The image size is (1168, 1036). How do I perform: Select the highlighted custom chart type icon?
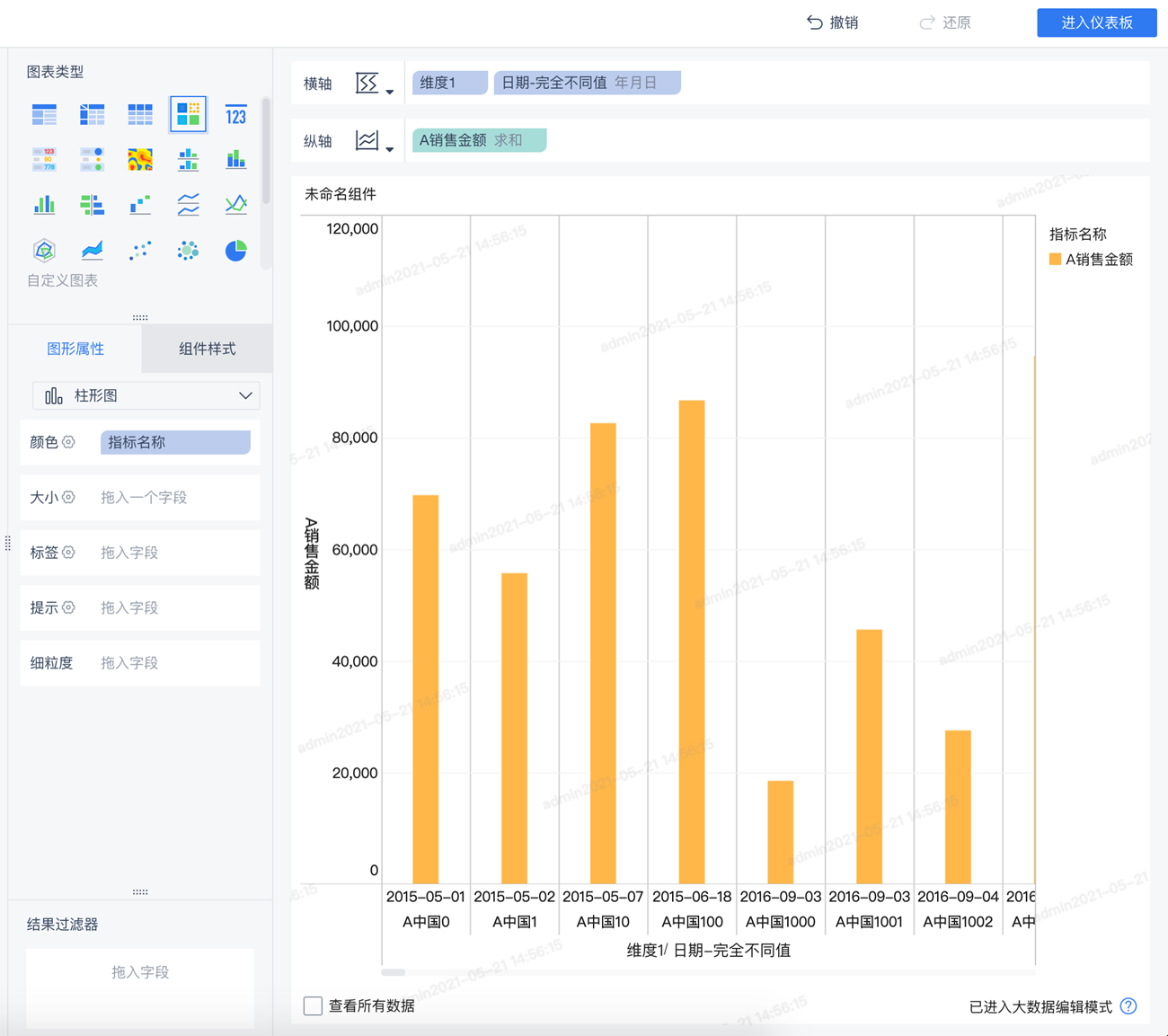189,114
